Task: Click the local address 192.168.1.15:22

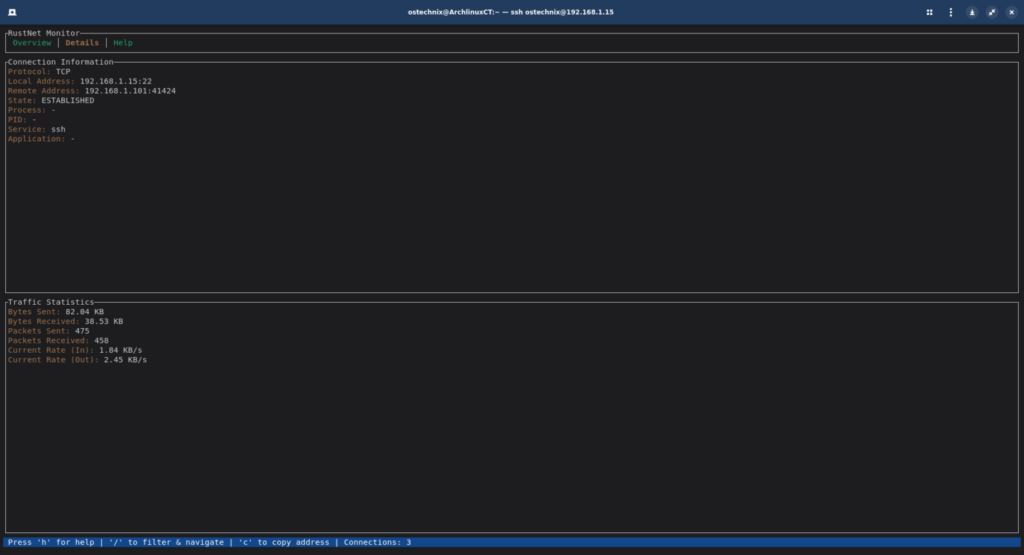Action: point(115,81)
